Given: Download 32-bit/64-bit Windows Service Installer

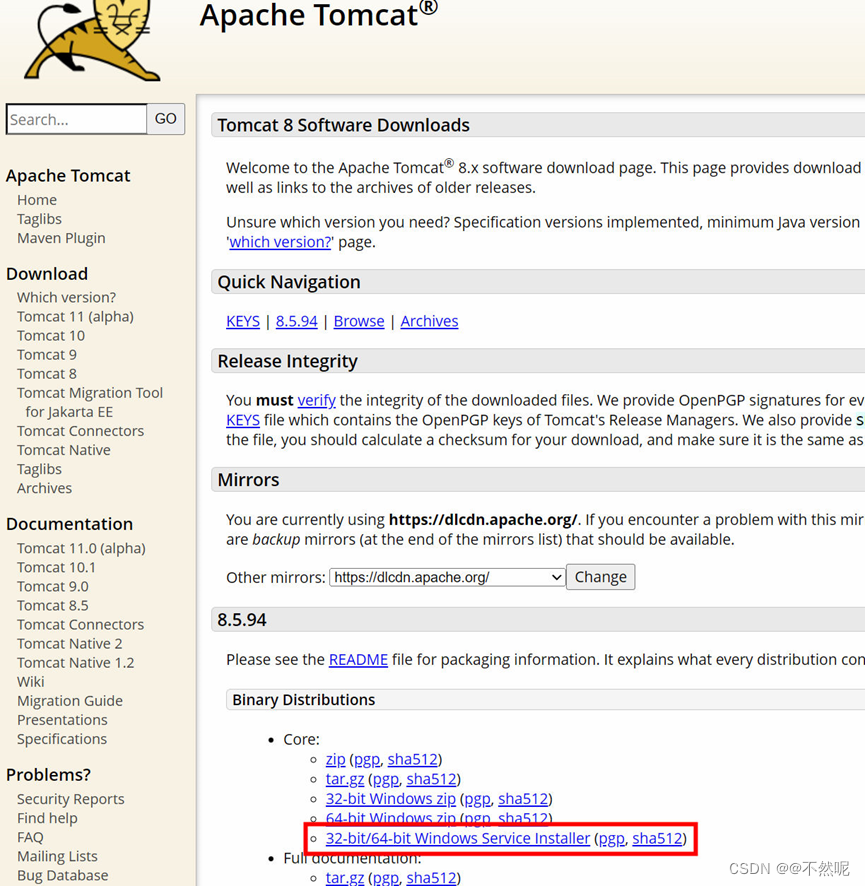Looking at the screenshot, I should (458, 839).
